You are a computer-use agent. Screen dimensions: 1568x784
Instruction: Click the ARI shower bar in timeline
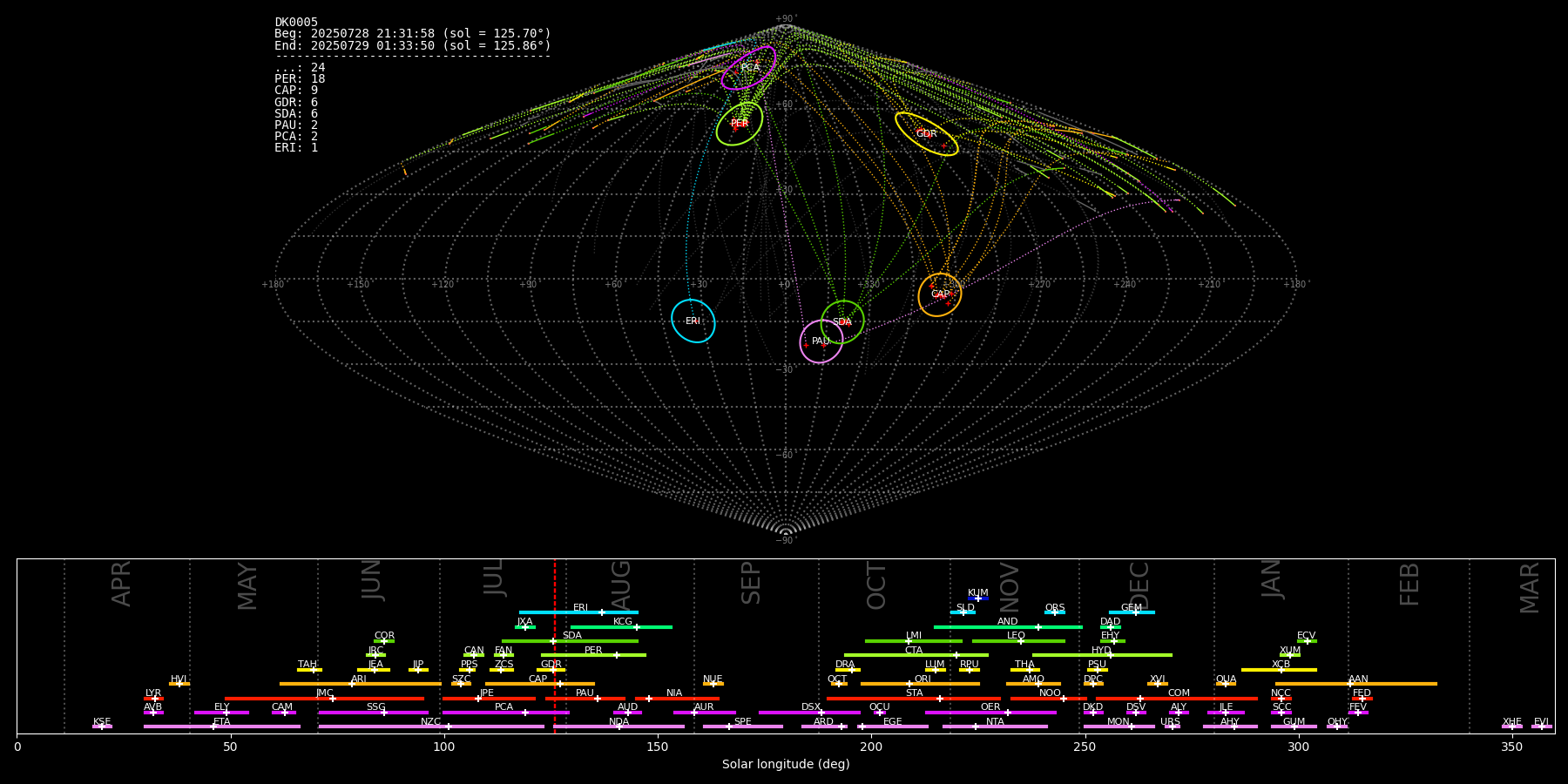pos(361,684)
